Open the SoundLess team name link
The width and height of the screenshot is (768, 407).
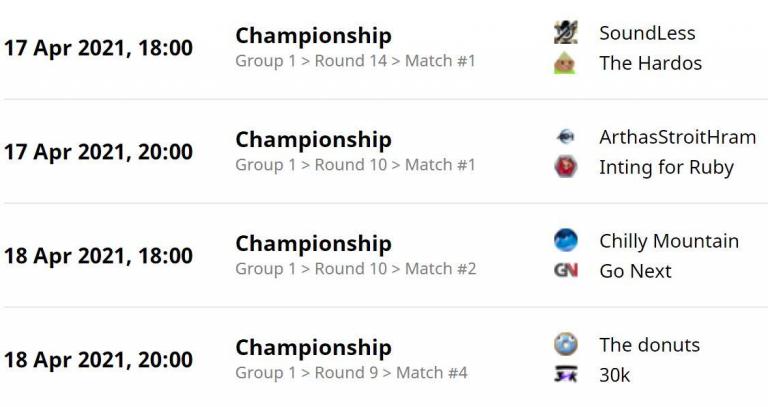pyautogui.click(x=647, y=33)
